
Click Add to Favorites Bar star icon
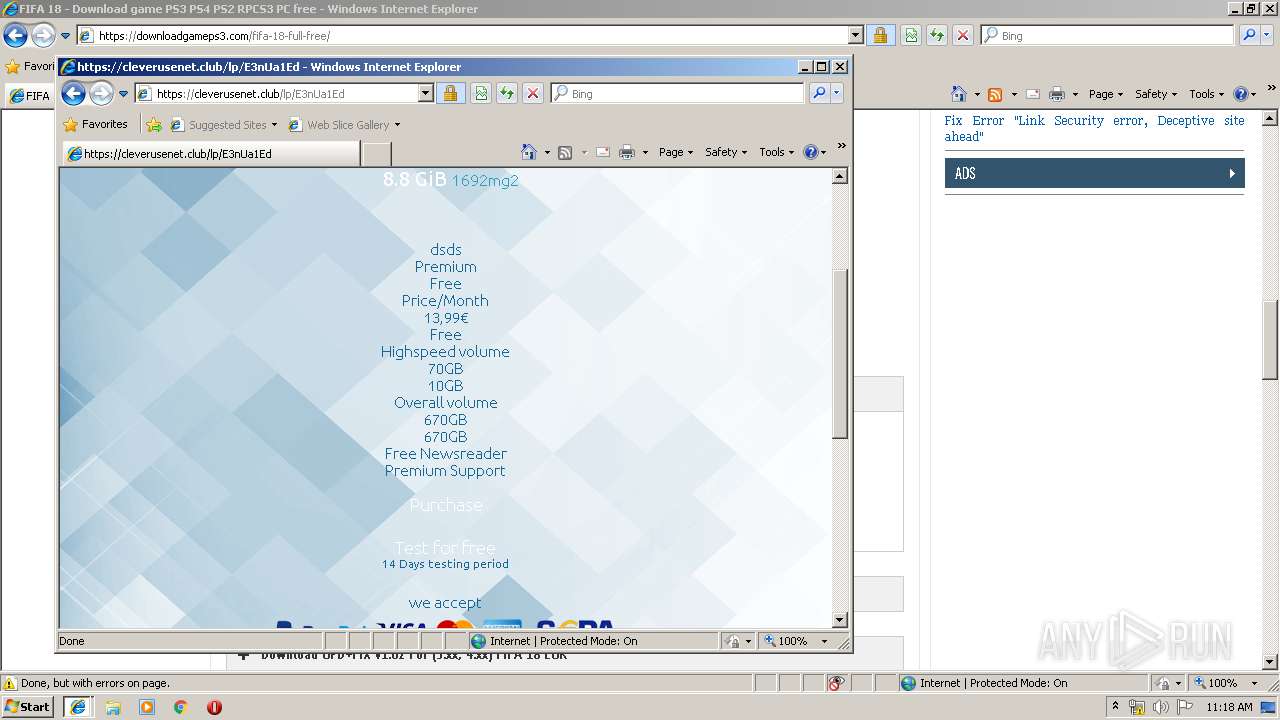pos(153,125)
